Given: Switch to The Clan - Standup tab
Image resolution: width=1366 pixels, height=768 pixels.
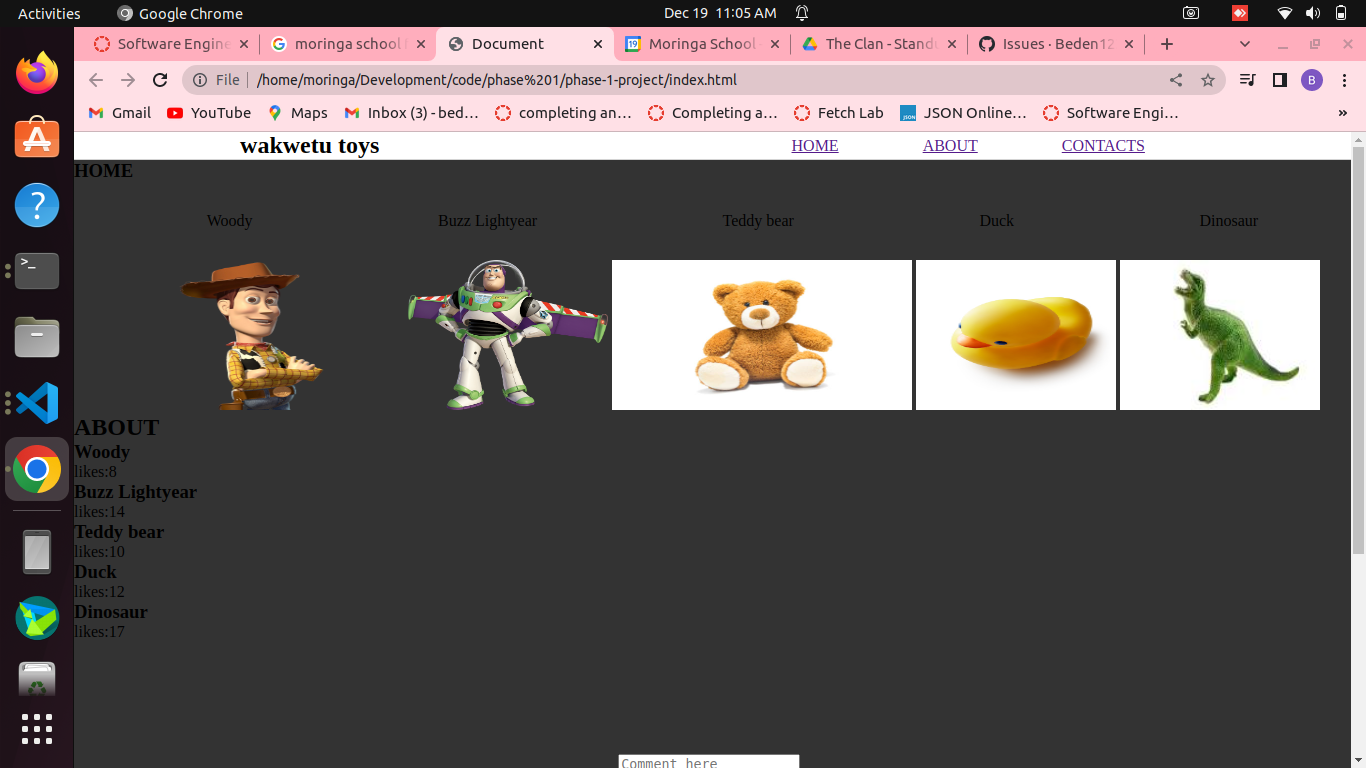Looking at the screenshot, I should (x=880, y=44).
